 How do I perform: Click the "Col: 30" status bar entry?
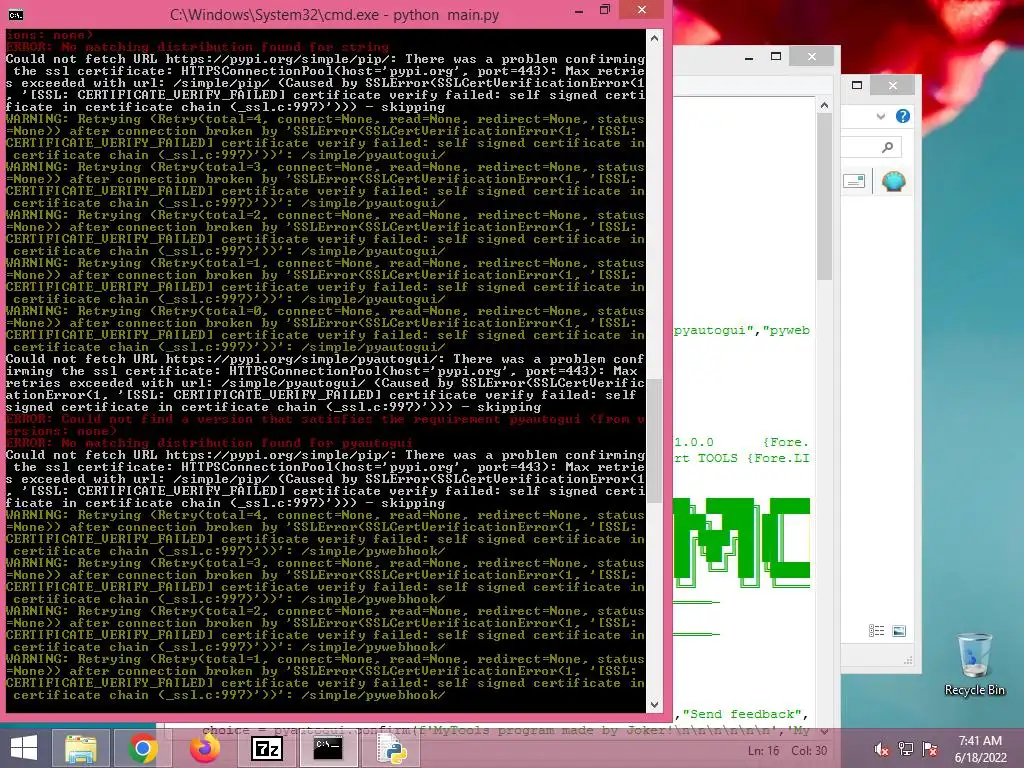(x=809, y=751)
